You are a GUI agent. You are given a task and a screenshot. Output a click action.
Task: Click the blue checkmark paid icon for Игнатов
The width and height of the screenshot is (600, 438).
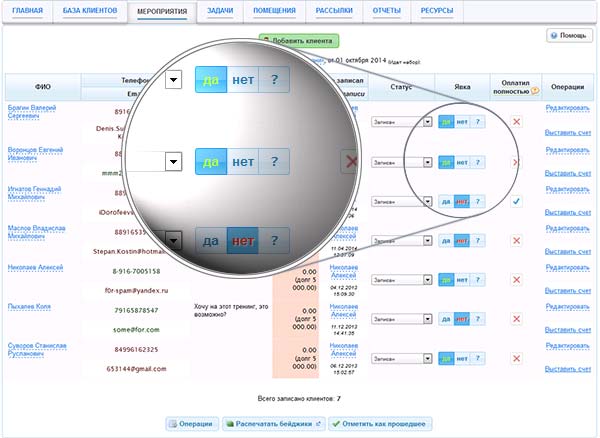pyautogui.click(x=516, y=201)
